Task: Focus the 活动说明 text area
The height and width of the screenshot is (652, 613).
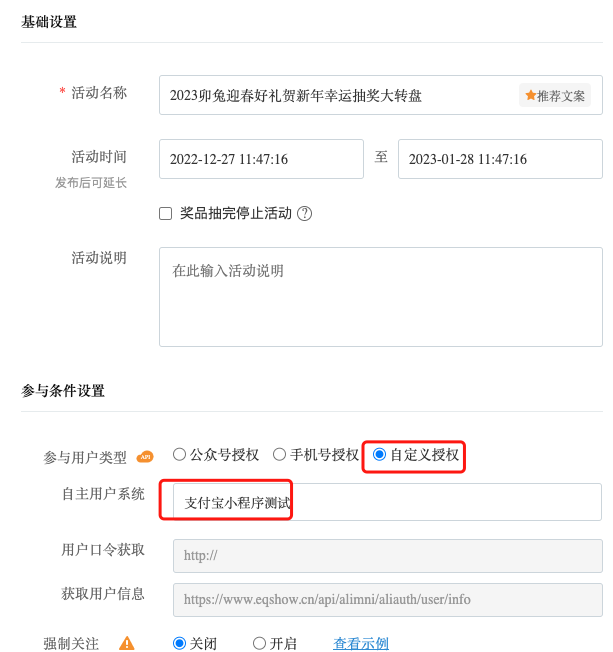Action: coord(380,297)
